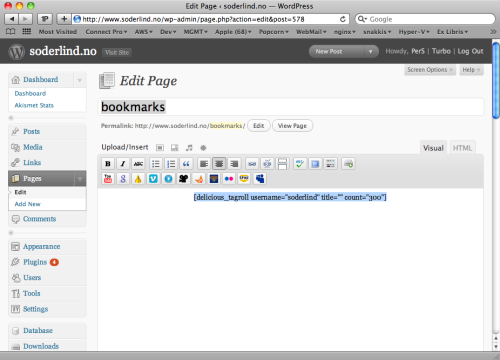The height and width of the screenshot is (360, 500).
Task: Insert ordered numbered list
Action: [171, 164]
